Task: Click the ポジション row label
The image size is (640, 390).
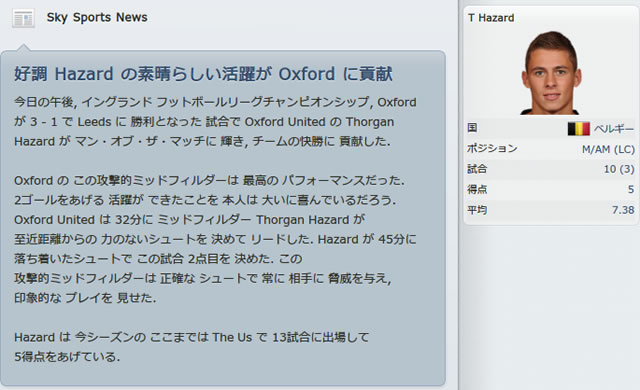Action: 492,148
